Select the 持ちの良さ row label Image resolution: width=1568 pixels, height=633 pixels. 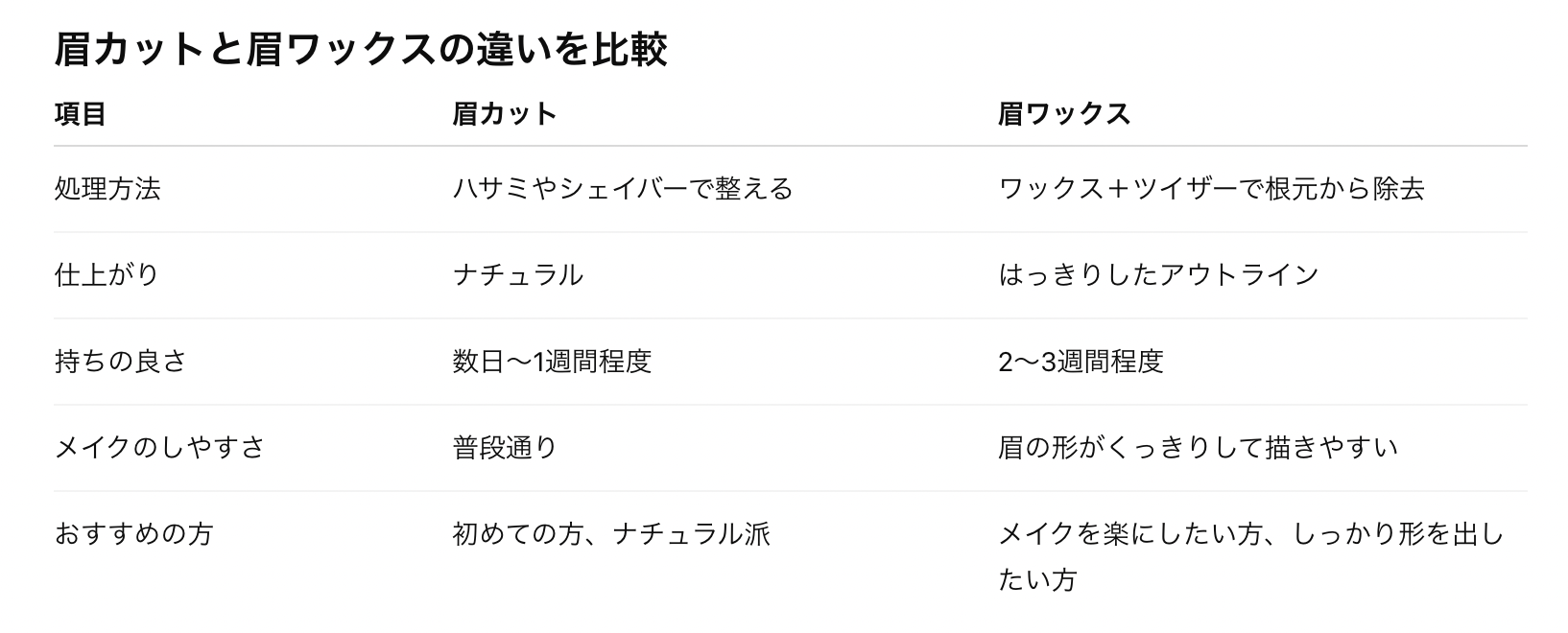coord(121,361)
